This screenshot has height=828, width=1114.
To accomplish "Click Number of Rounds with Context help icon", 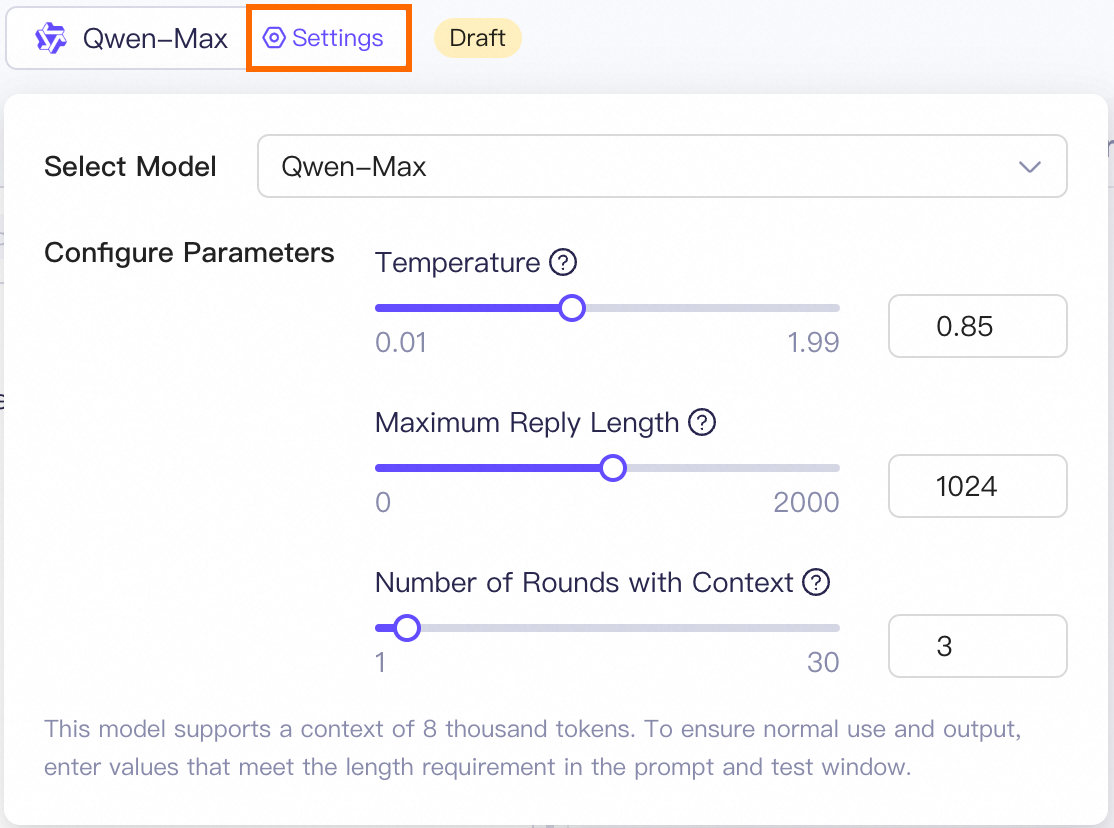I will [817, 582].
